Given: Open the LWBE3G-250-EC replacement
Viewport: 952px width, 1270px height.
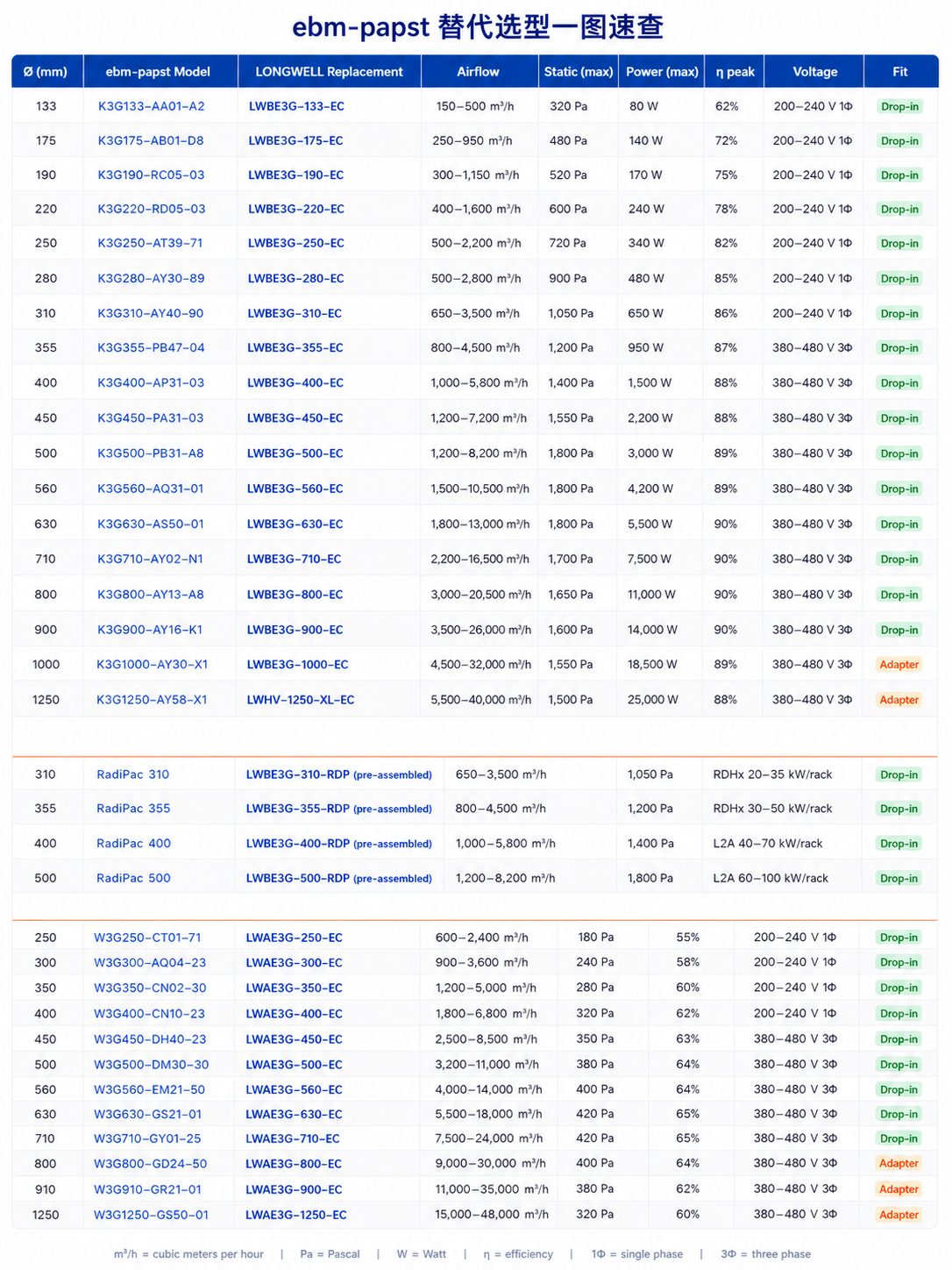Looking at the screenshot, I should coord(296,243).
